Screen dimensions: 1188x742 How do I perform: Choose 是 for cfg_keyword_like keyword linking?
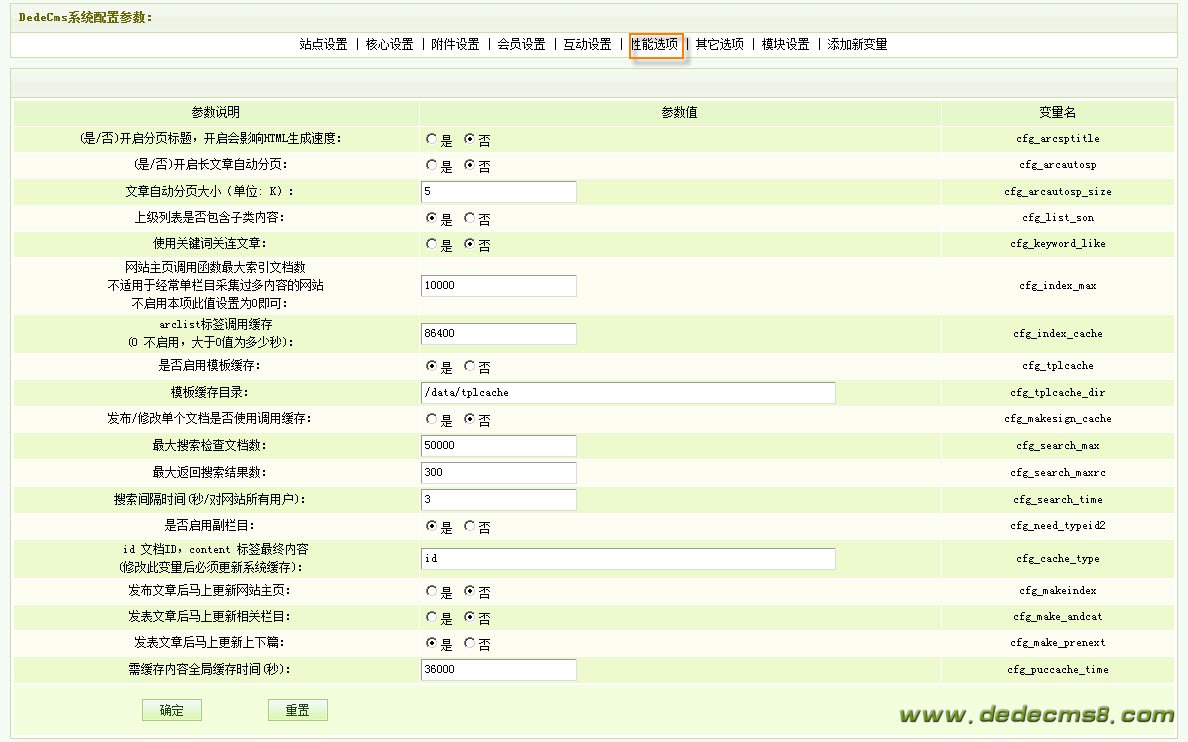(432, 244)
